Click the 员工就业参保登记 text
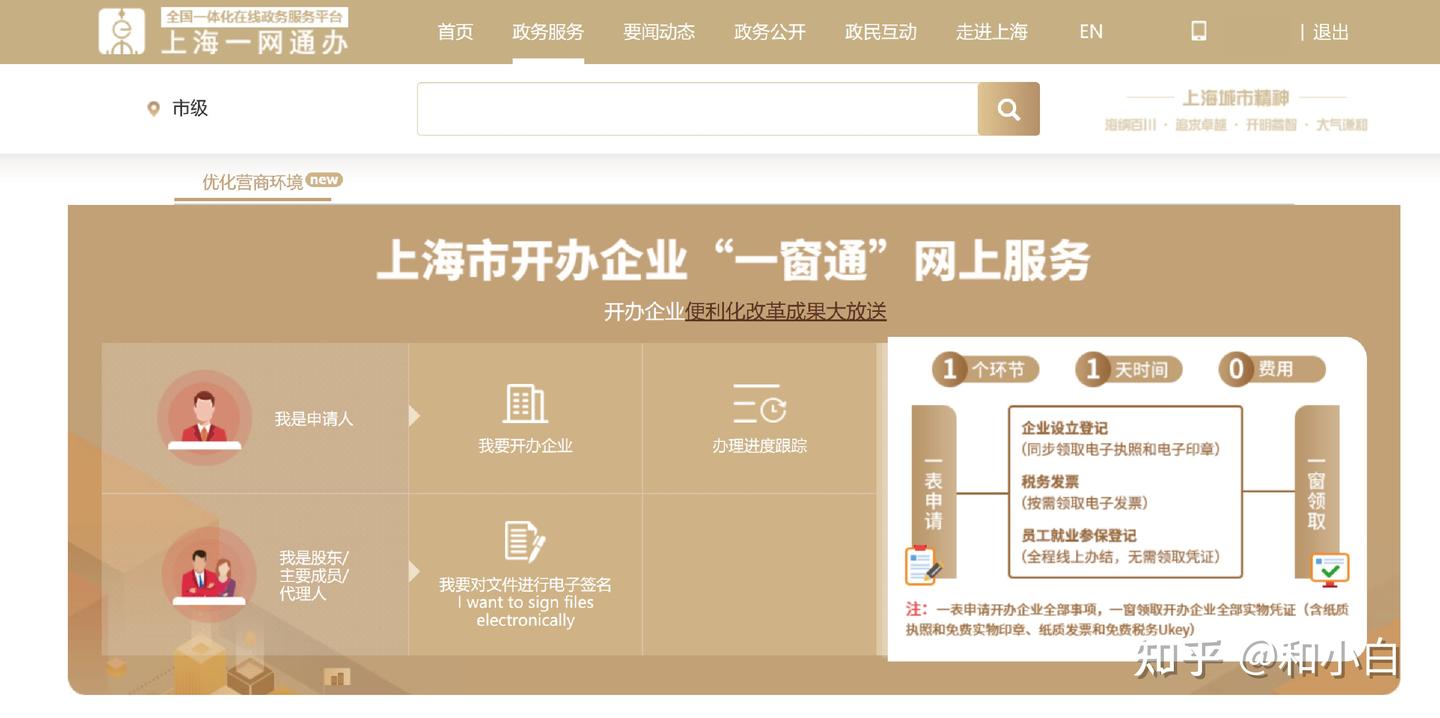This screenshot has width=1440, height=718. [1078, 536]
